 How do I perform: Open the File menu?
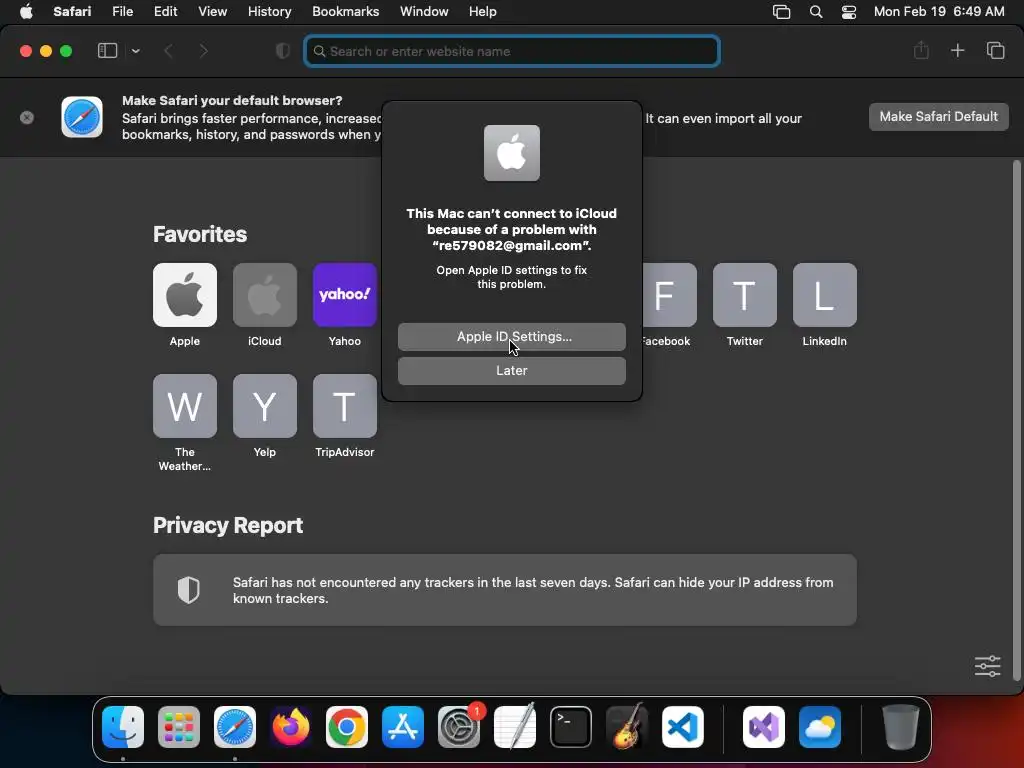(122, 11)
